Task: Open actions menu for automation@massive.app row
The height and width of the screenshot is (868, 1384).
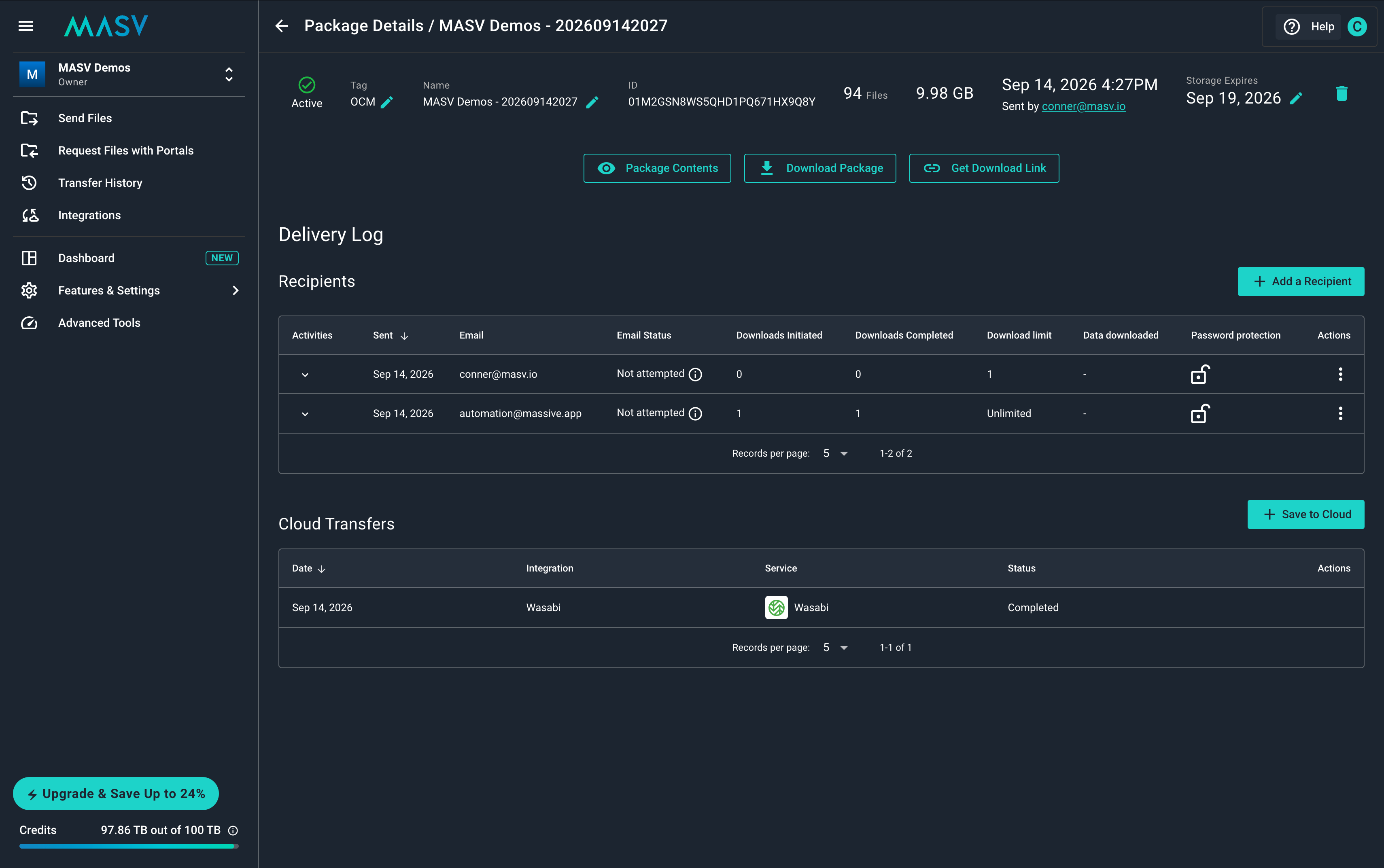Action: (1340, 413)
